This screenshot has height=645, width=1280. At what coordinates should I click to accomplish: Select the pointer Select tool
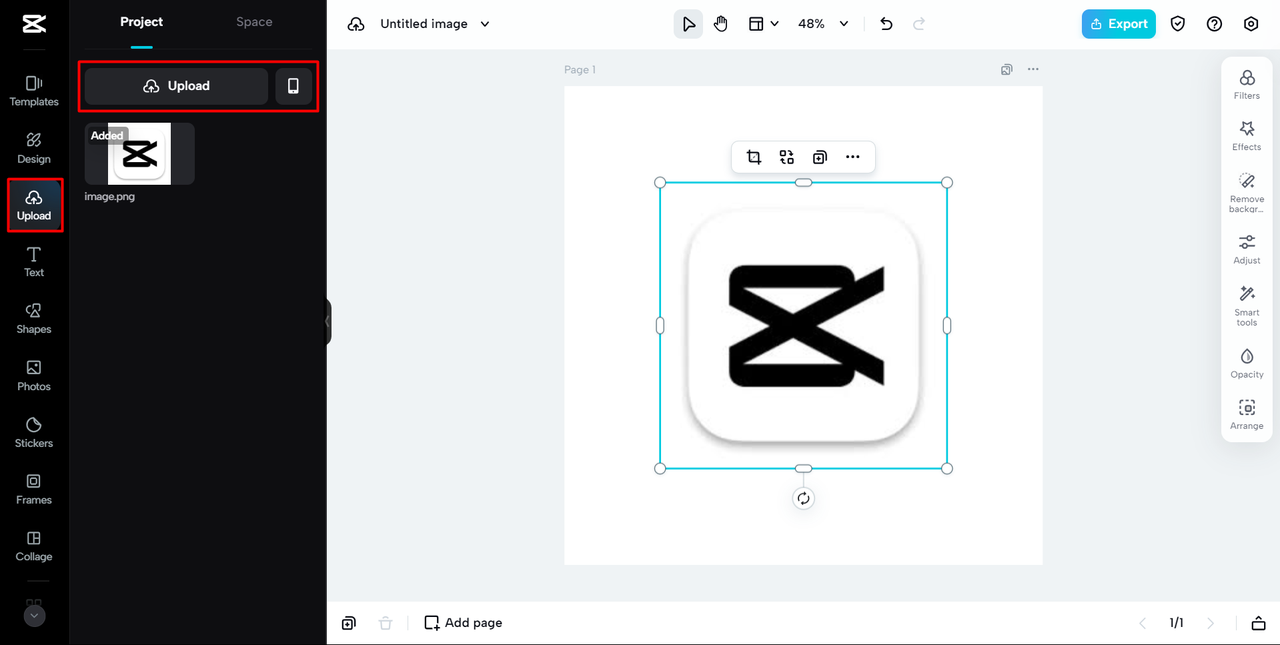click(688, 24)
